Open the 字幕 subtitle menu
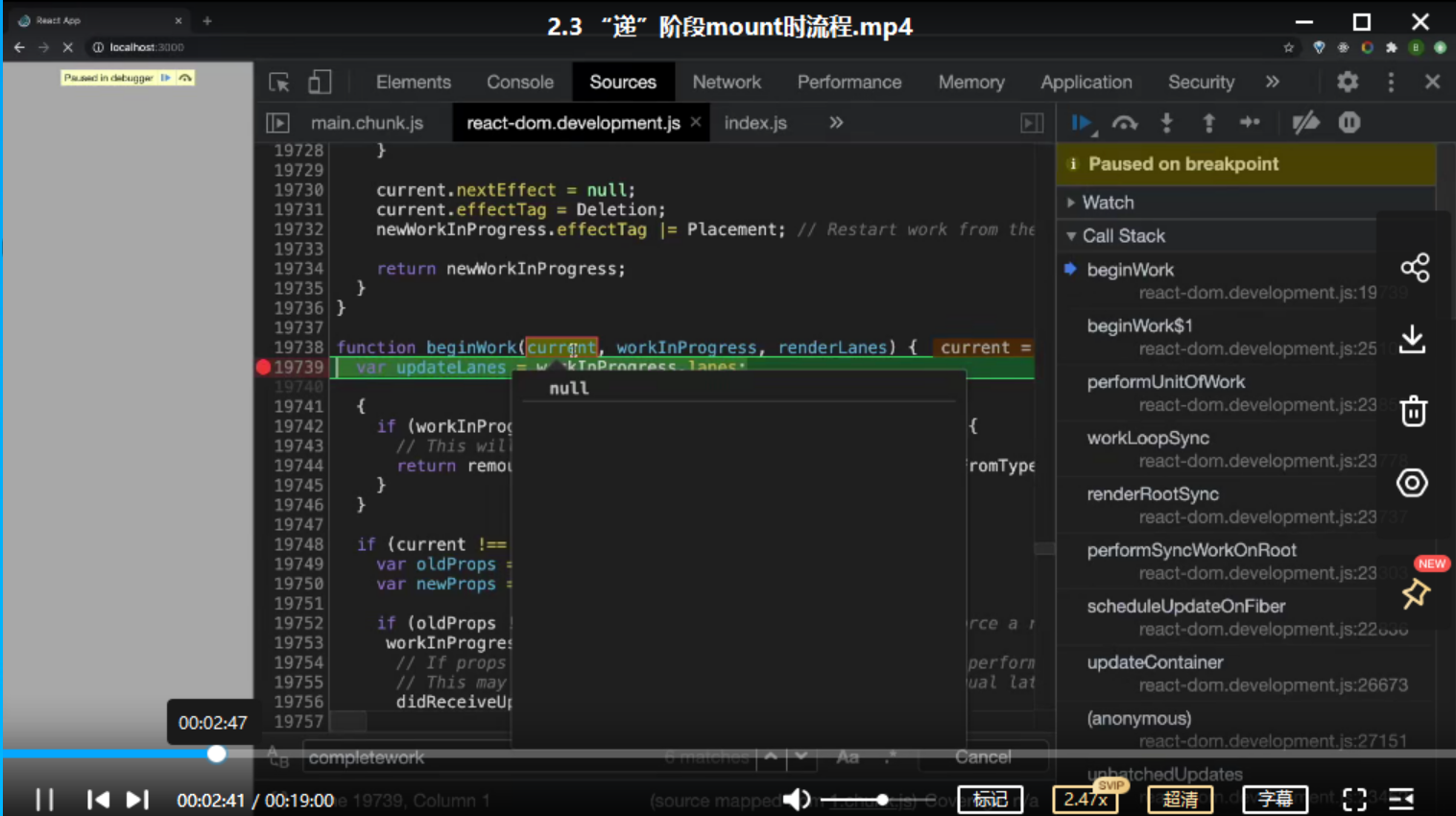 pyautogui.click(x=1275, y=800)
